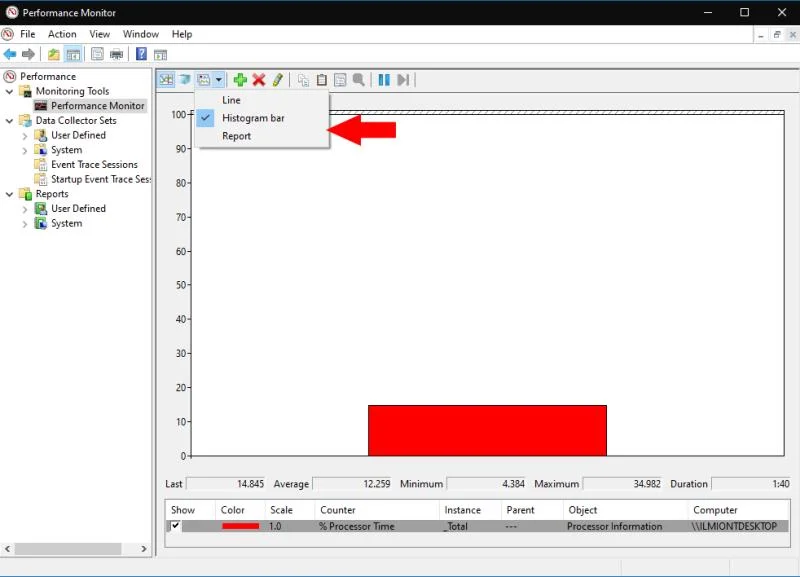
Task: Collapse the Data Collector Sets tree node
Action: pyautogui.click(x=9, y=121)
